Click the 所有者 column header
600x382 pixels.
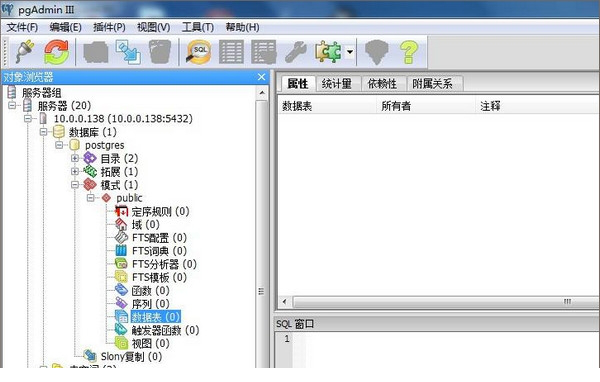click(x=426, y=106)
